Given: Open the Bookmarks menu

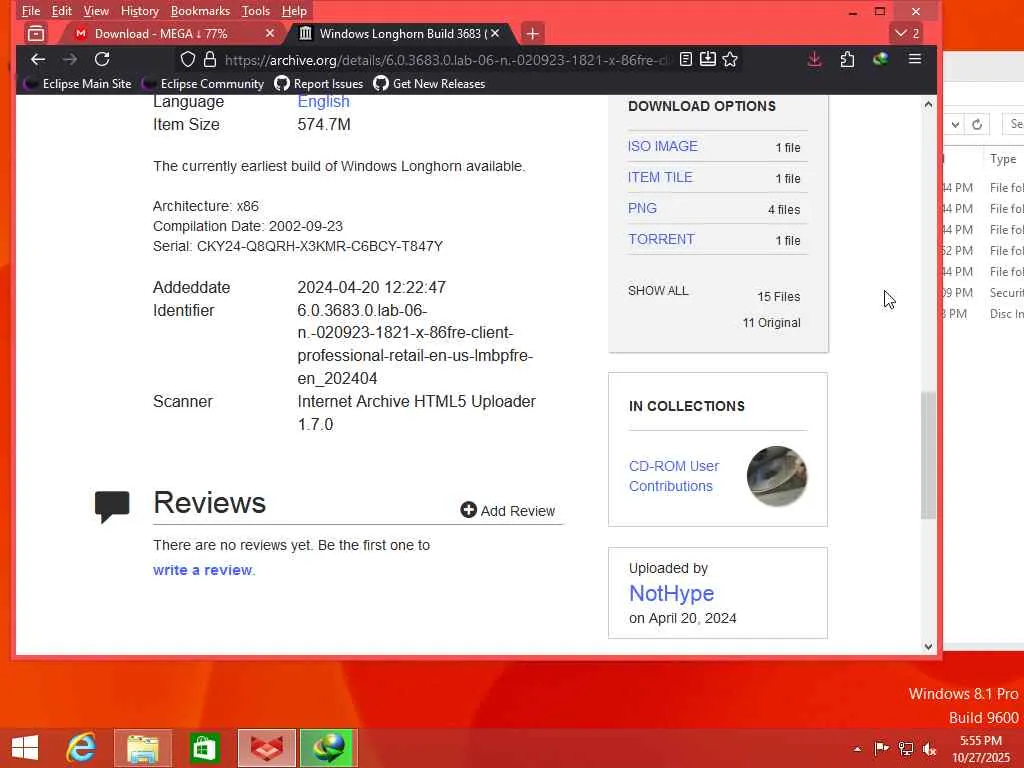Looking at the screenshot, I should pyautogui.click(x=200, y=11).
